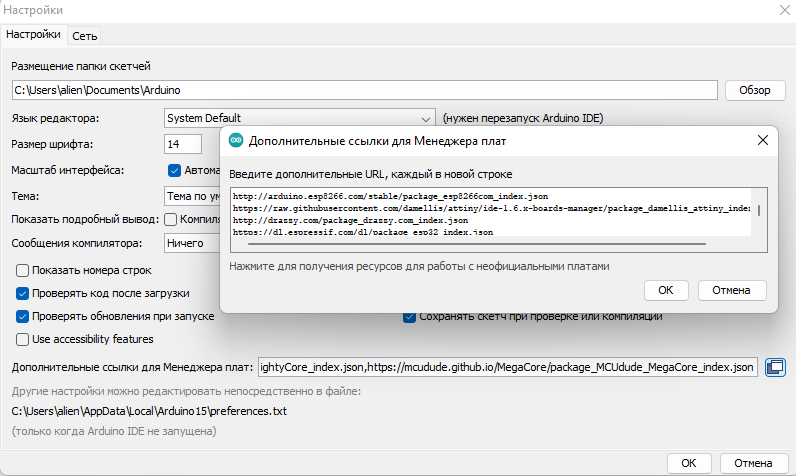Open the preferences.txt file path link

pyautogui.click(x=149, y=411)
